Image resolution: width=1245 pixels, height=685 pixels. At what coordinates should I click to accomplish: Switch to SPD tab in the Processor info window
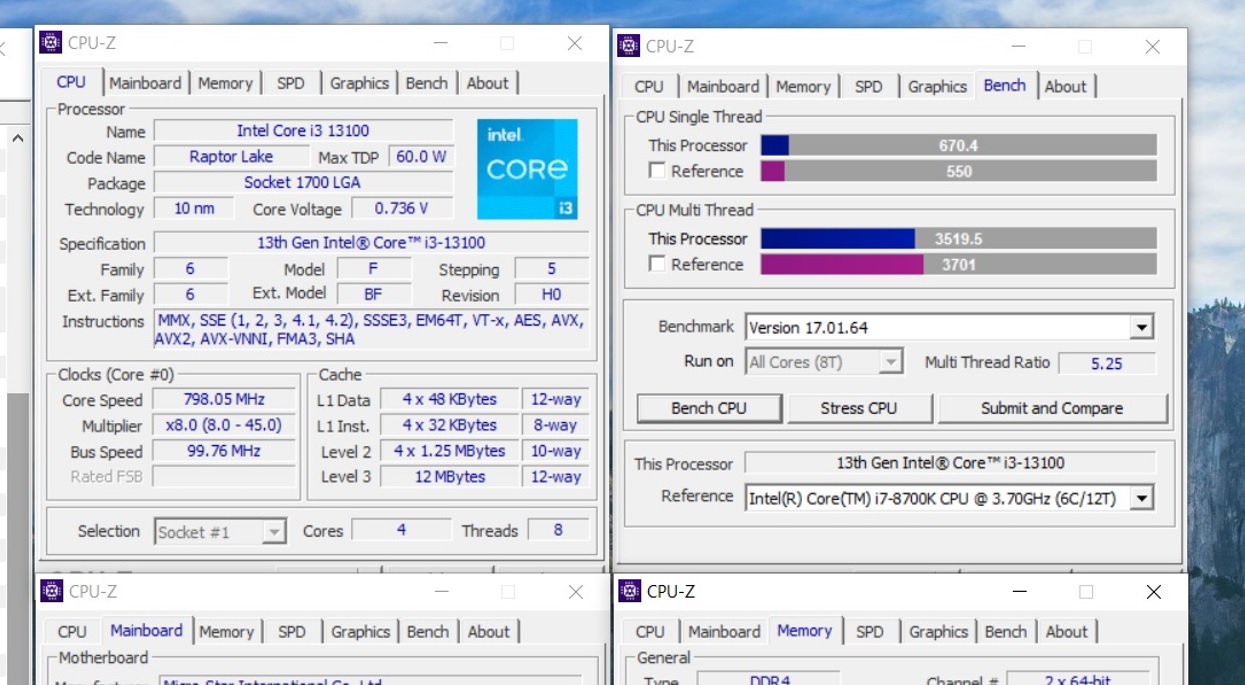[x=290, y=83]
